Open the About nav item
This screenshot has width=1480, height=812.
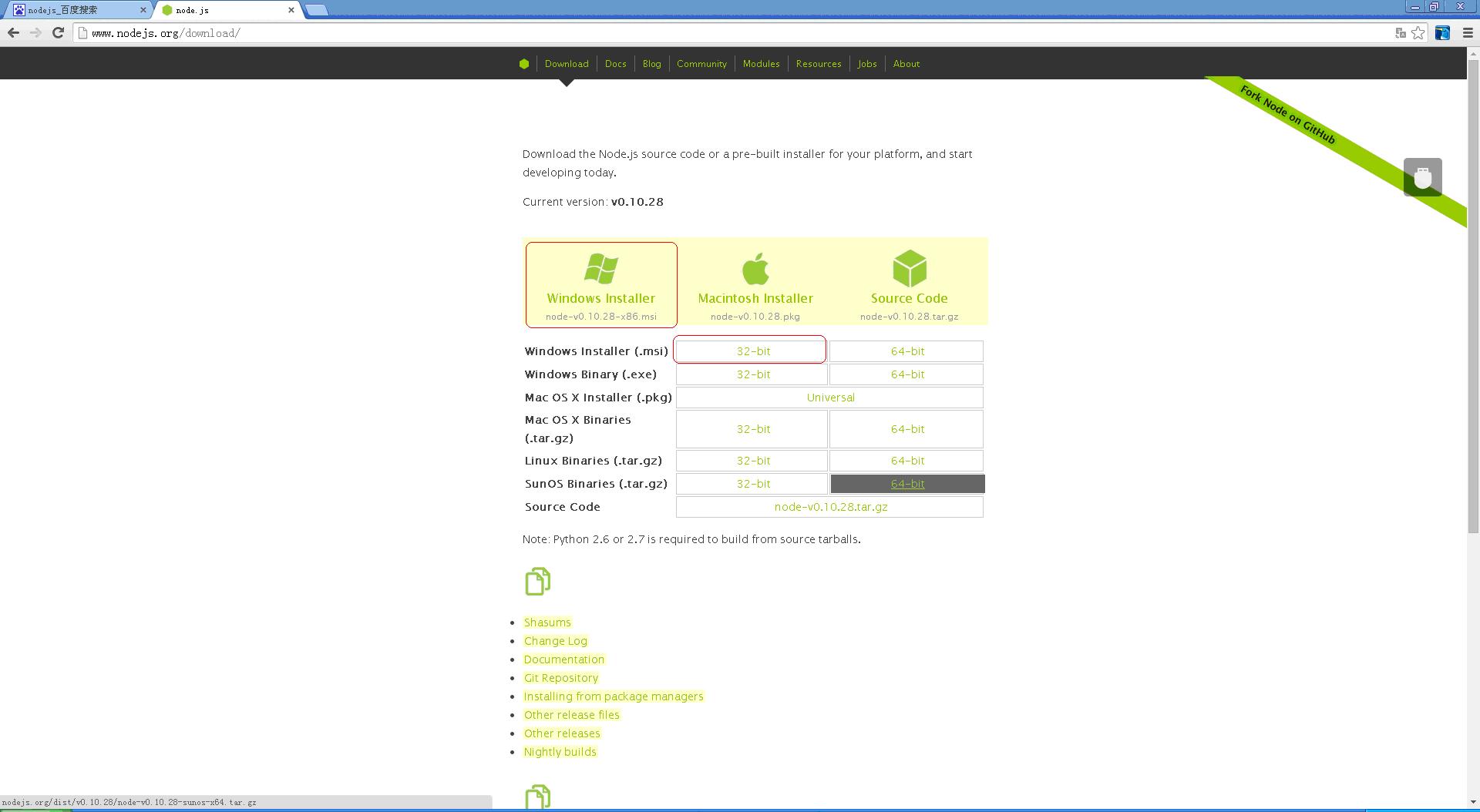tap(906, 64)
